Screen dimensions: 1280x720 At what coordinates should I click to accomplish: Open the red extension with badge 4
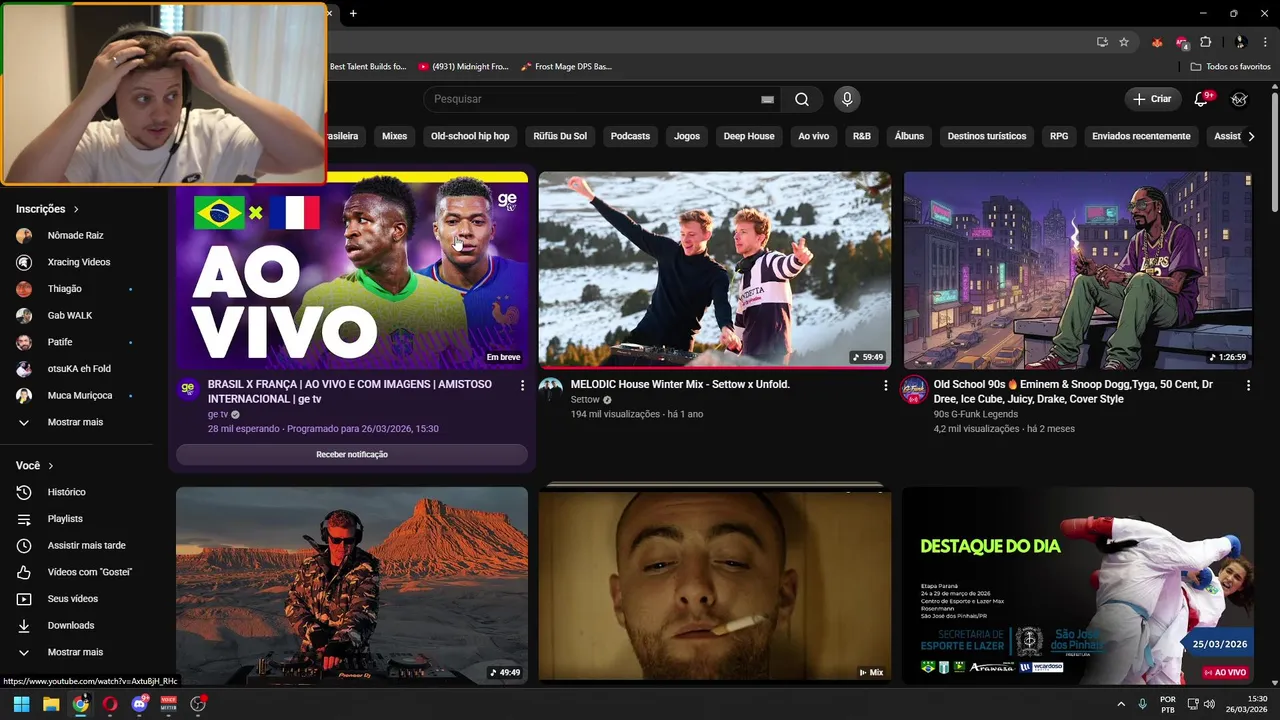click(x=1182, y=42)
